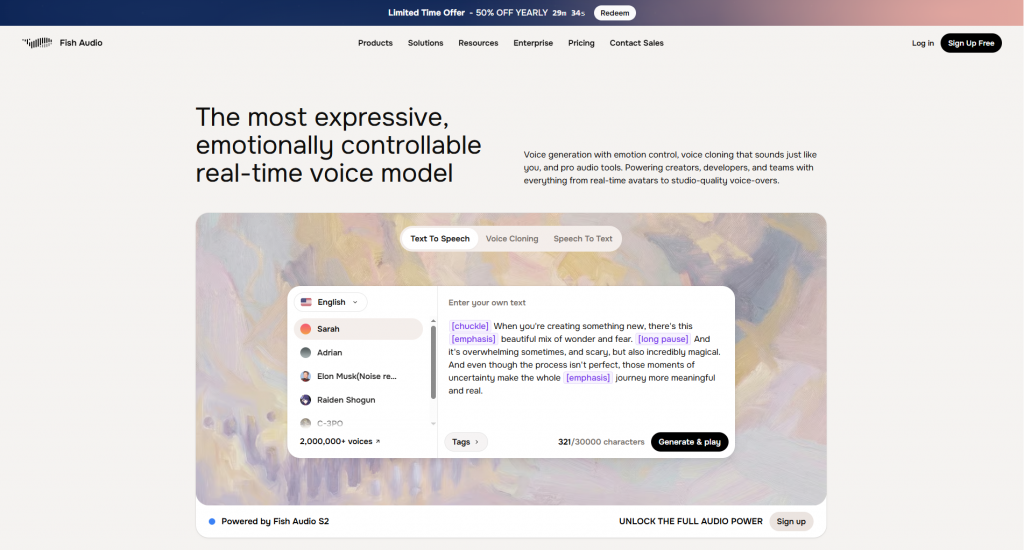Click the Fish Audio waveform logo

coord(37,42)
